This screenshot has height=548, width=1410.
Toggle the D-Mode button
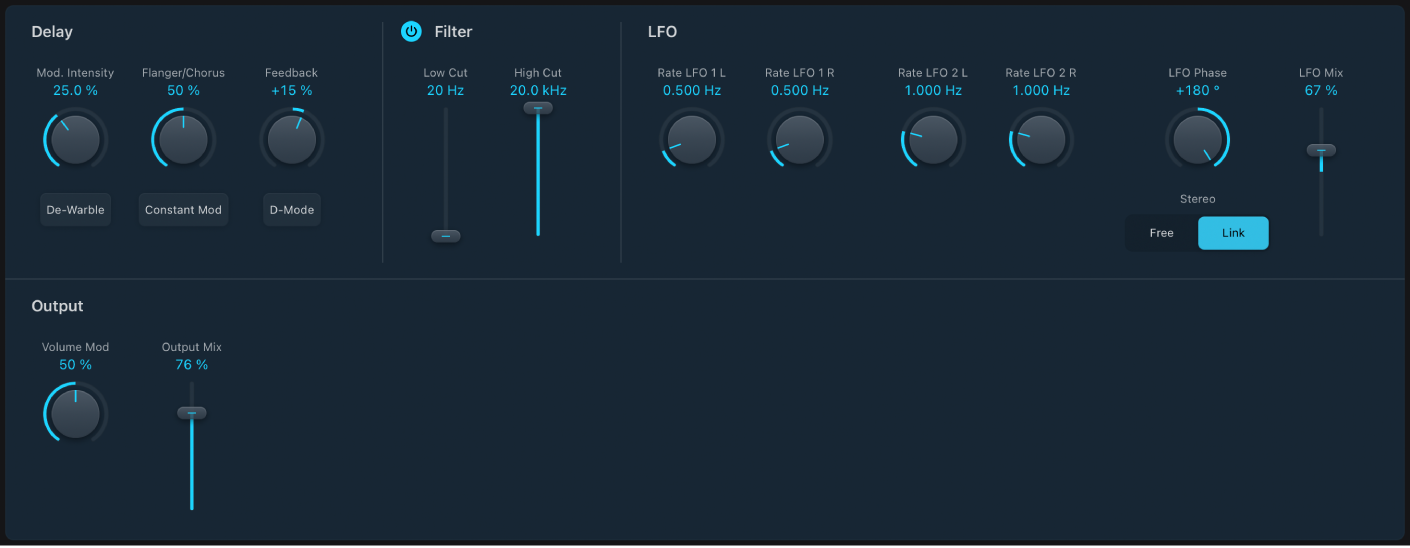coord(292,210)
